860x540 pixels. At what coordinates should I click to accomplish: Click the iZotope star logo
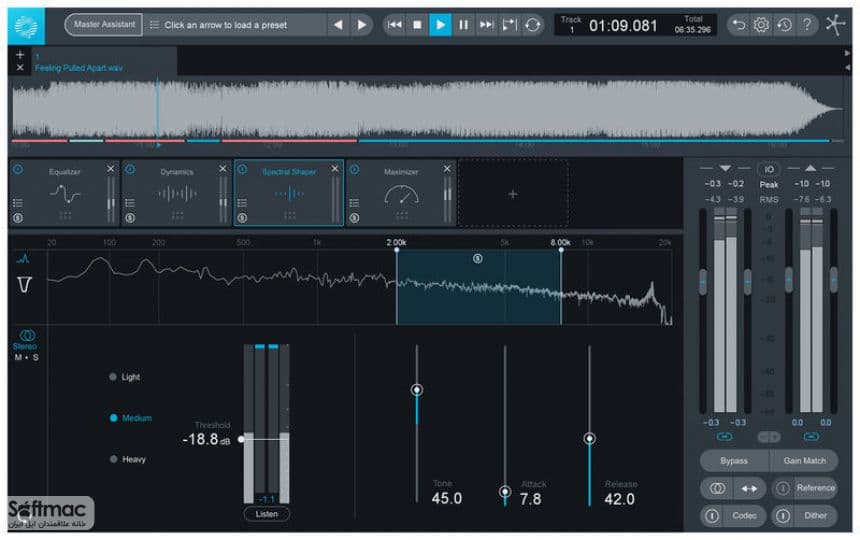tap(835, 25)
